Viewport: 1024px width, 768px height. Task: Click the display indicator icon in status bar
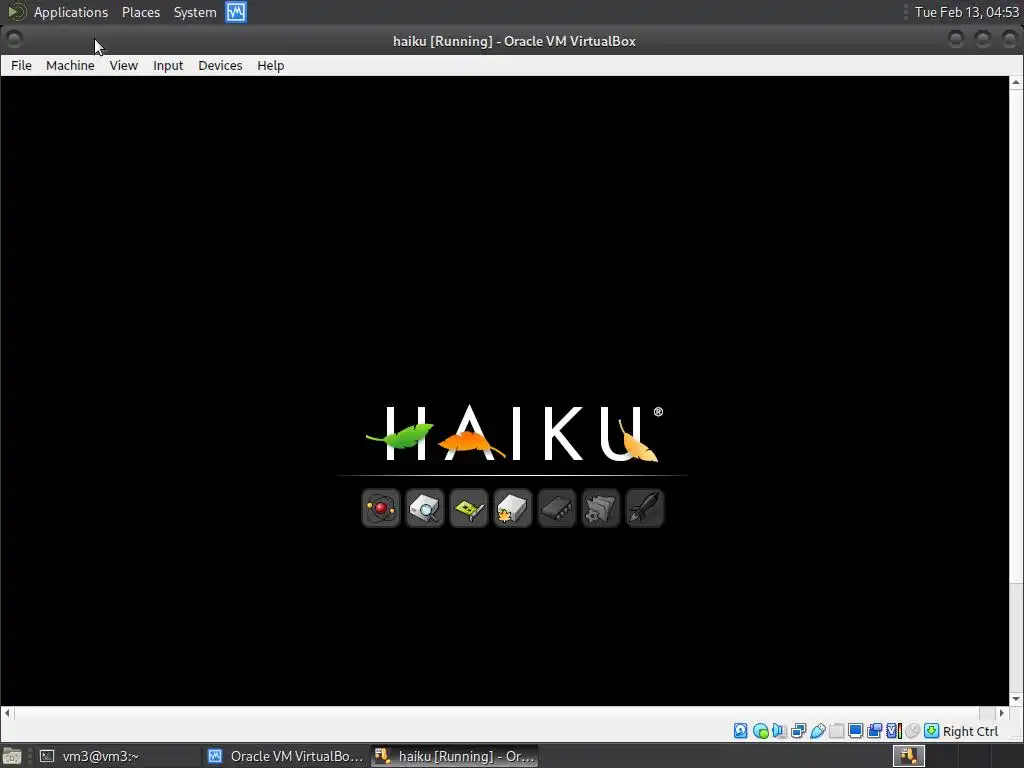coord(856,731)
